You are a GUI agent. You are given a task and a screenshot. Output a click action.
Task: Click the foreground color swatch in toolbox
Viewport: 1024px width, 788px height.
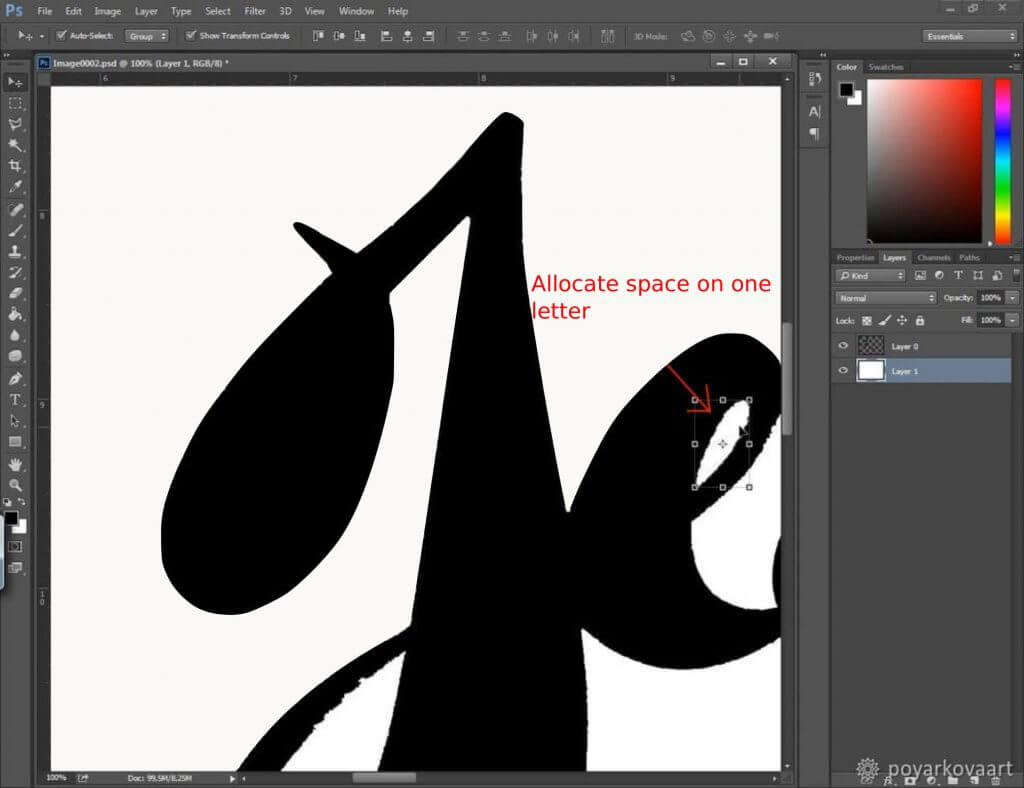coord(11,518)
